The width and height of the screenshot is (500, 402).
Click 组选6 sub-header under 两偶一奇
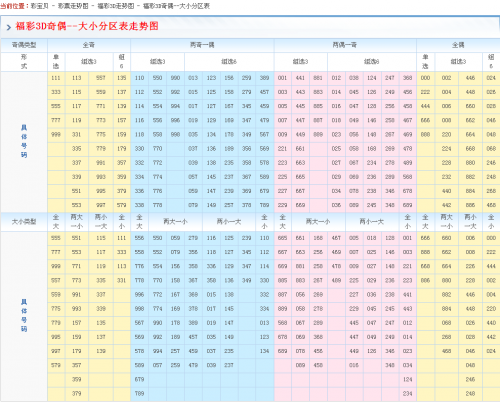[372, 61]
